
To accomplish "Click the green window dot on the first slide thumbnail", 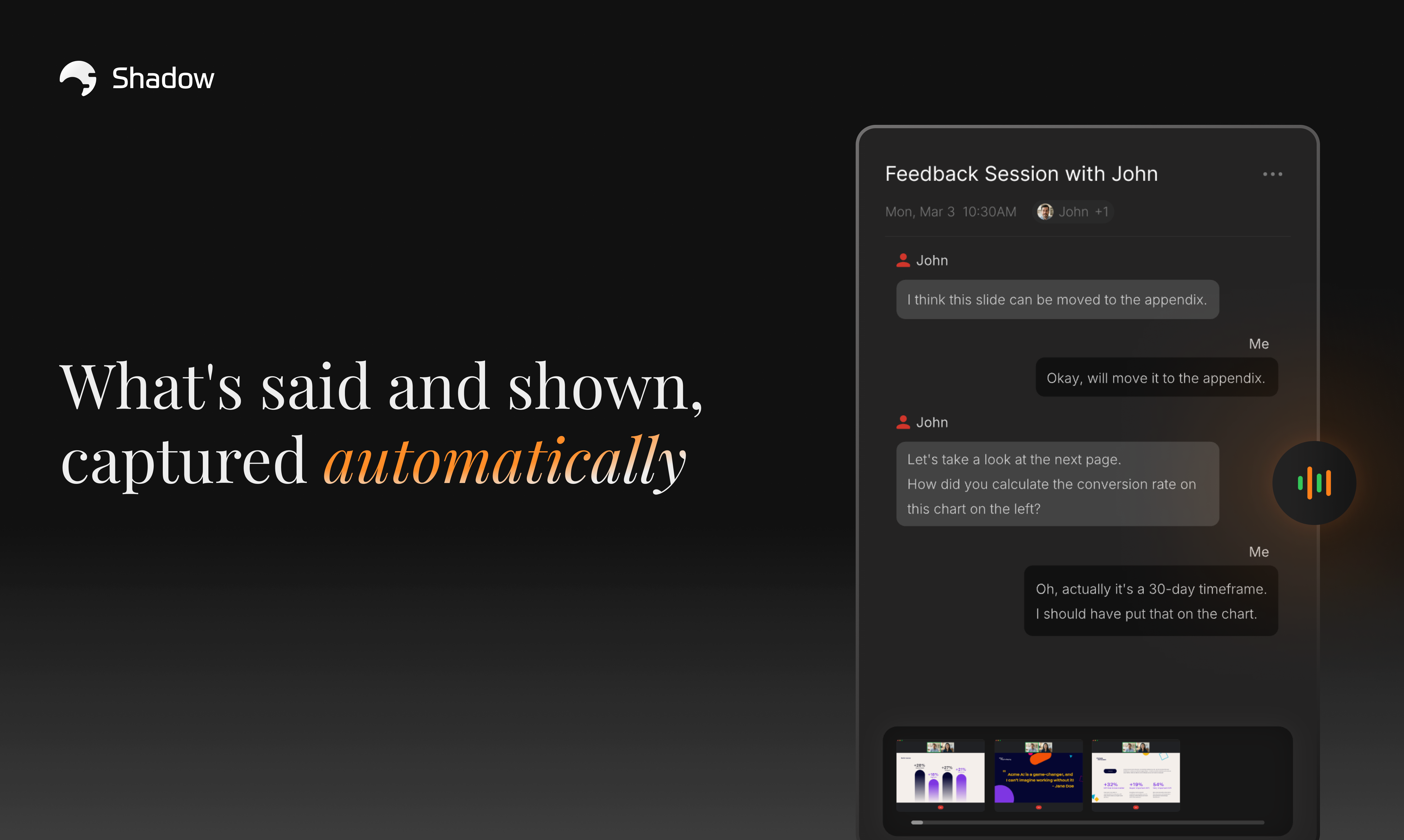I will (902, 740).
